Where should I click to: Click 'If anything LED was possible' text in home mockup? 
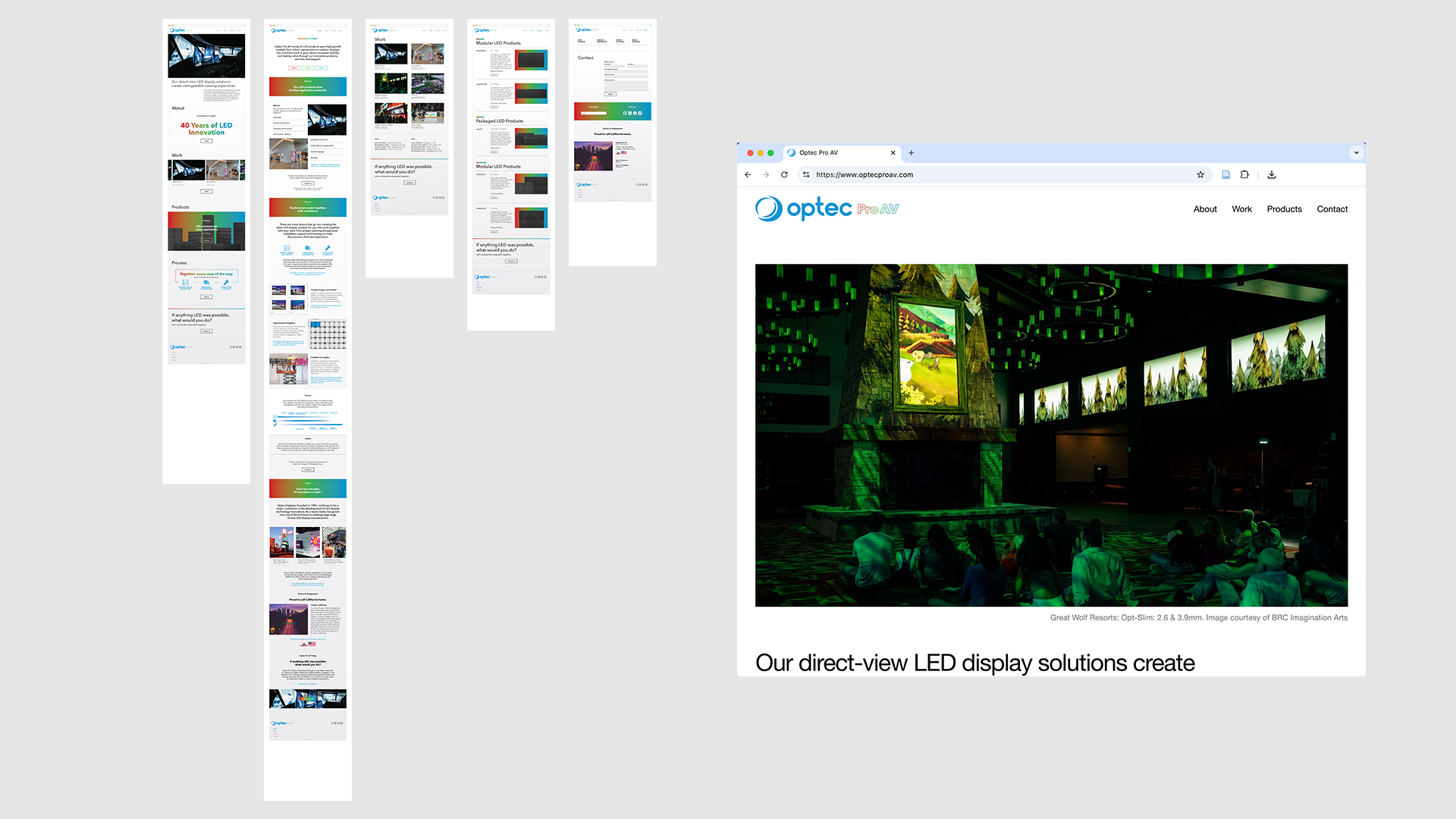tap(200, 317)
